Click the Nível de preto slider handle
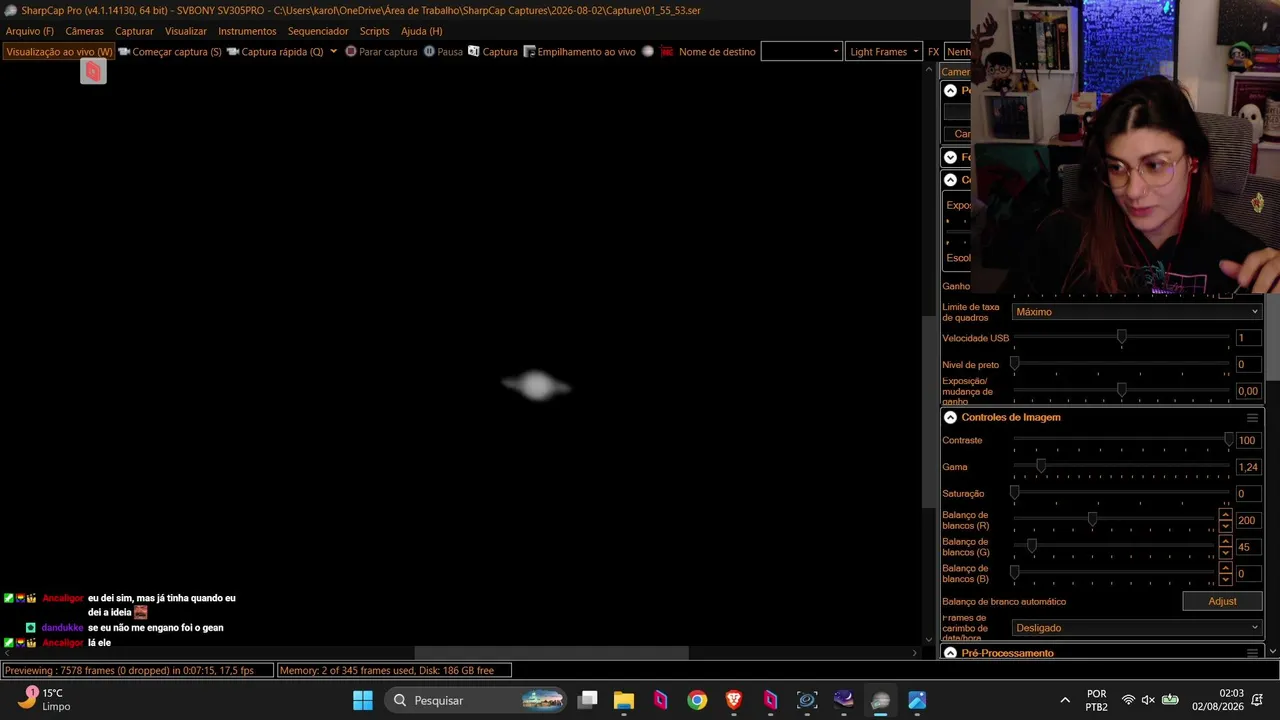The height and width of the screenshot is (720, 1280). 1015,364
